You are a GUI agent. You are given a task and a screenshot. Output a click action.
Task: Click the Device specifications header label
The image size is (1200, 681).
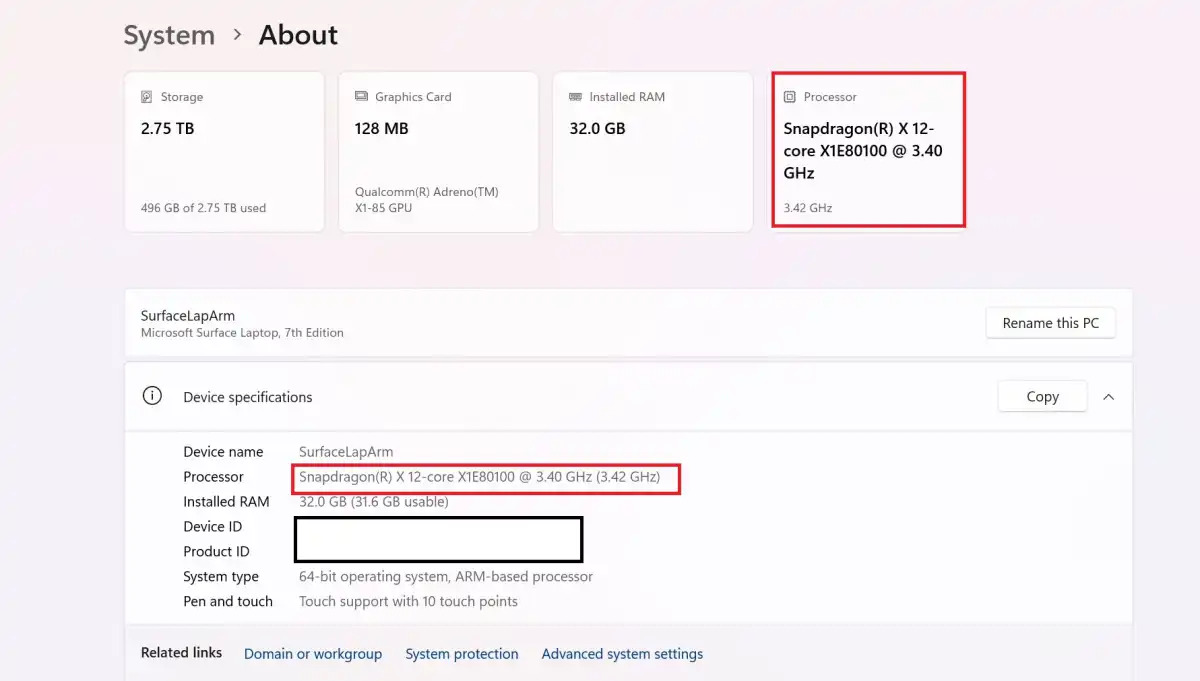[x=248, y=397]
